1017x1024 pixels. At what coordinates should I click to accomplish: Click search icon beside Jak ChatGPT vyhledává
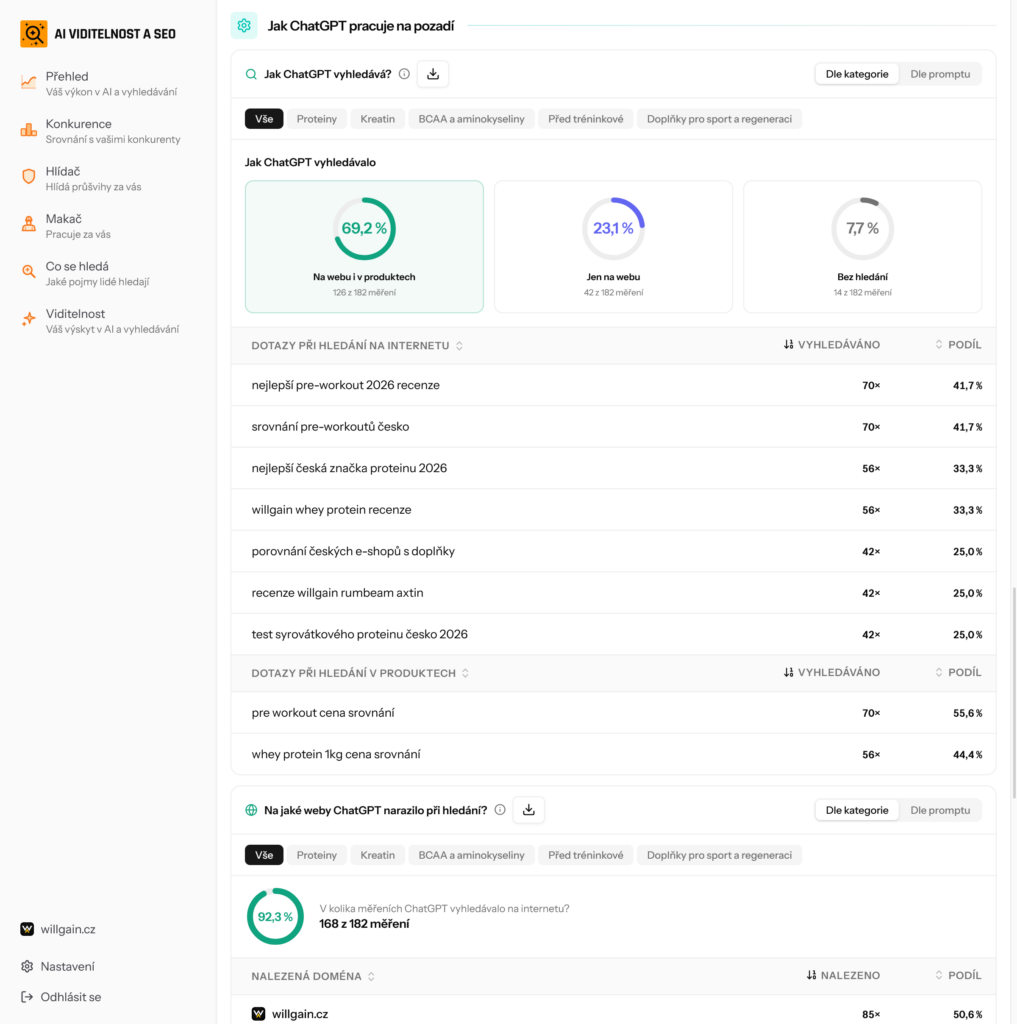251,74
